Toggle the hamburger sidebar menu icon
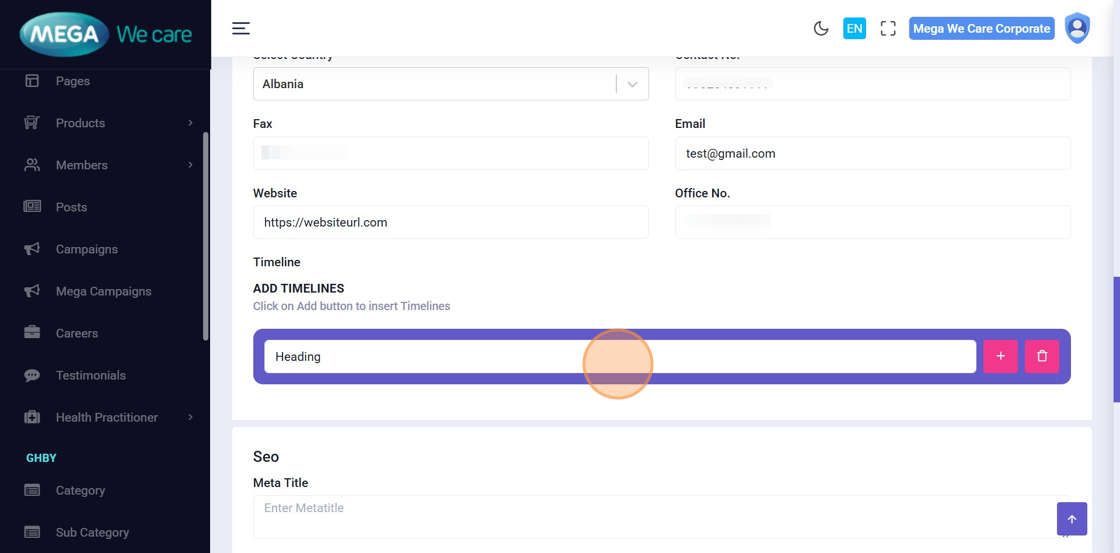Image resolution: width=1120 pixels, height=553 pixels. coord(241,28)
